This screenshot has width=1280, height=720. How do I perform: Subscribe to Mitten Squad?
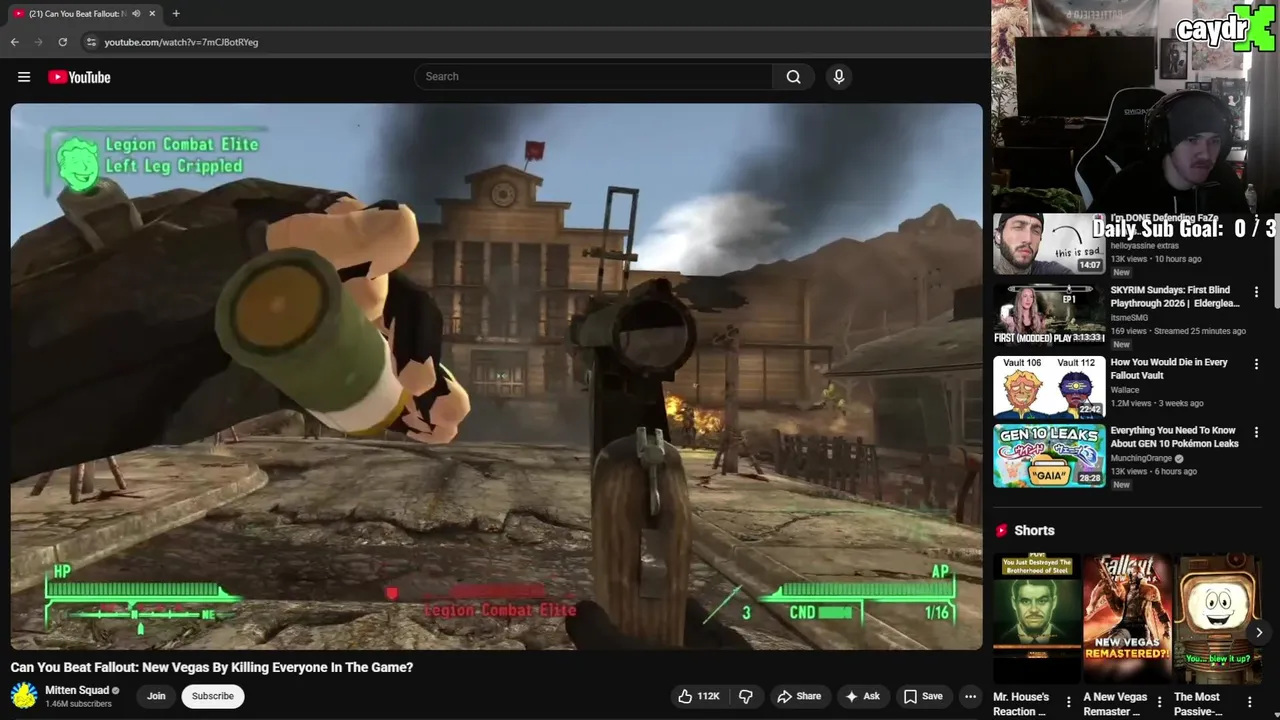tap(212, 696)
